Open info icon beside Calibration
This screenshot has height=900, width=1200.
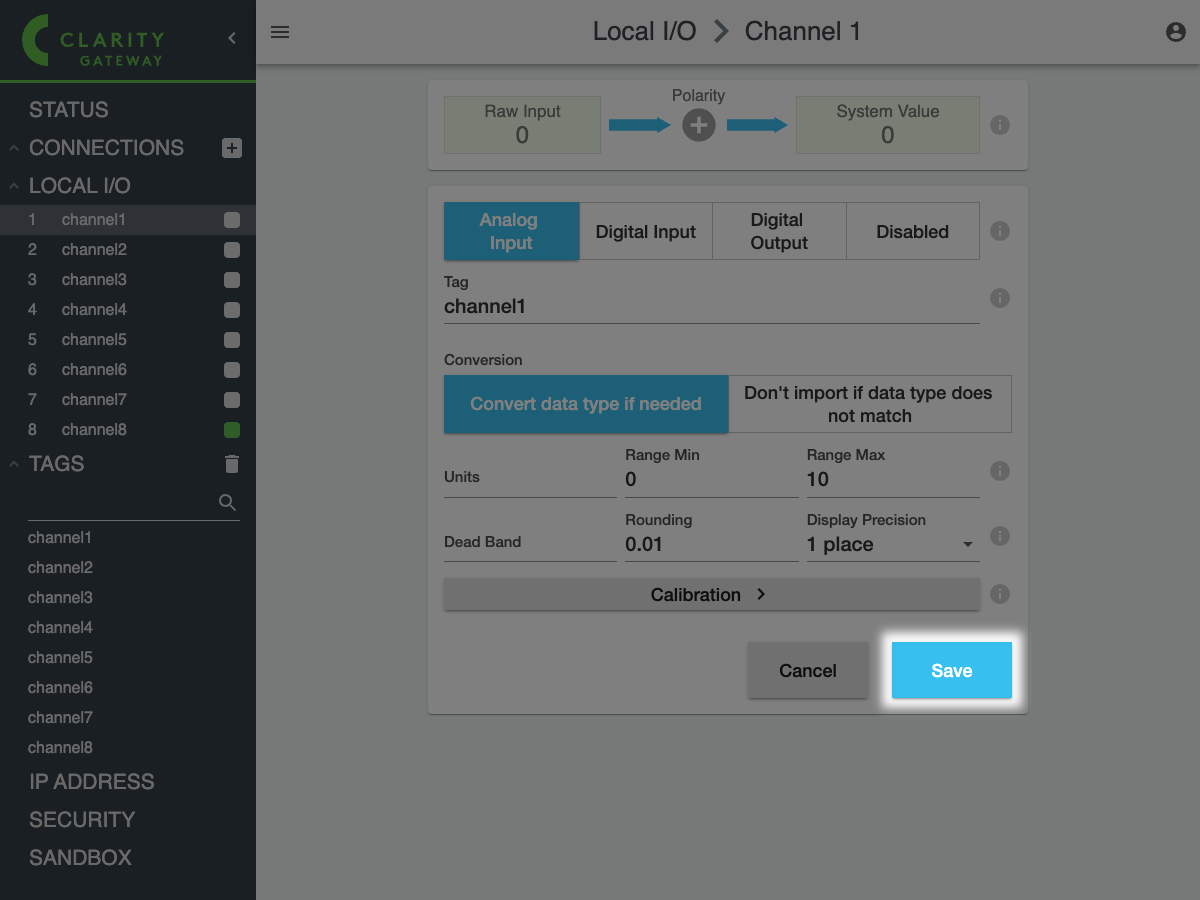coord(999,594)
